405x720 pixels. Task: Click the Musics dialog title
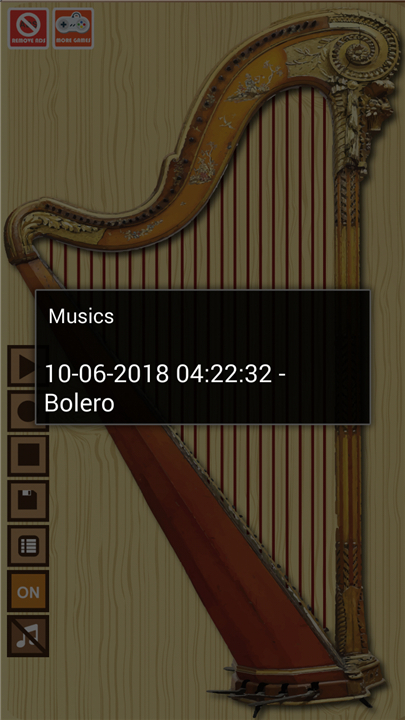(x=81, y=316)
